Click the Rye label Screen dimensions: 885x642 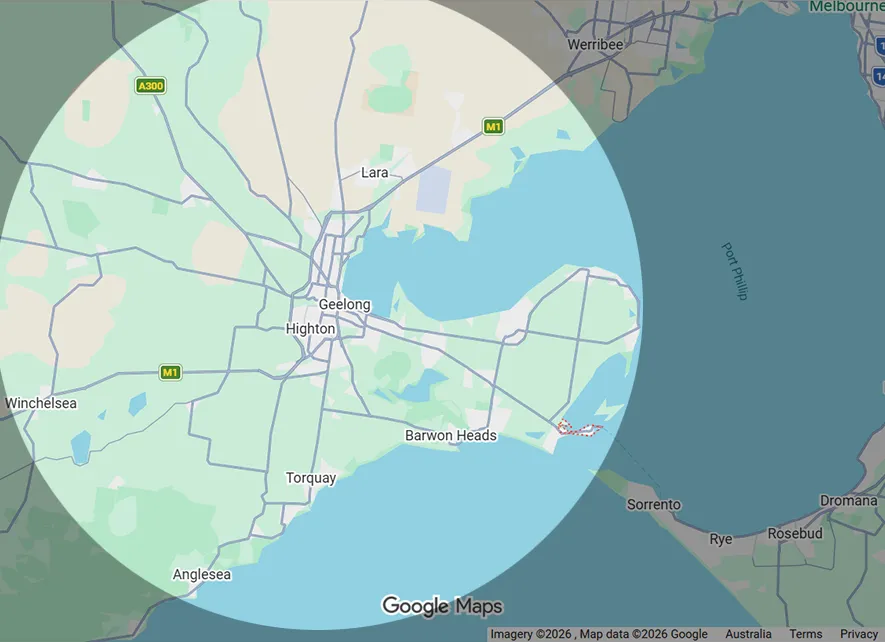(x=721, y=539)
